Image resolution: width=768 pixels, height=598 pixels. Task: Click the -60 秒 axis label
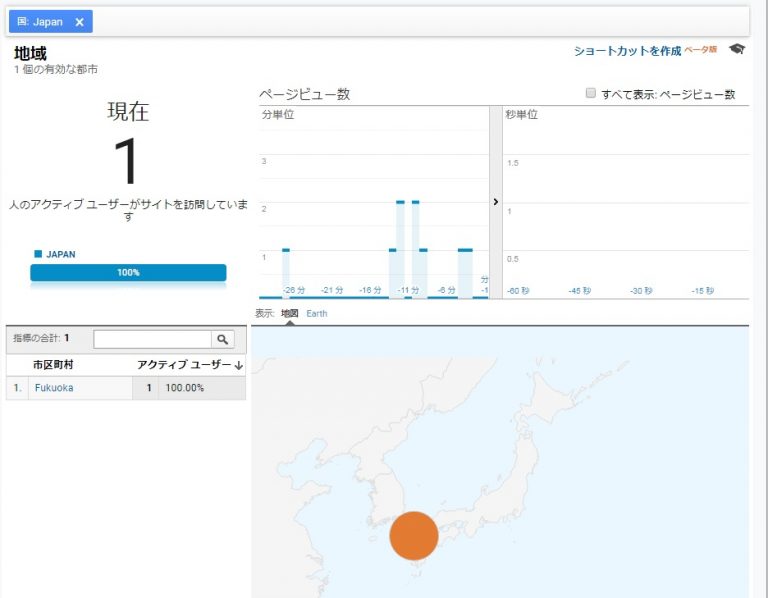[x=518, y=291]
